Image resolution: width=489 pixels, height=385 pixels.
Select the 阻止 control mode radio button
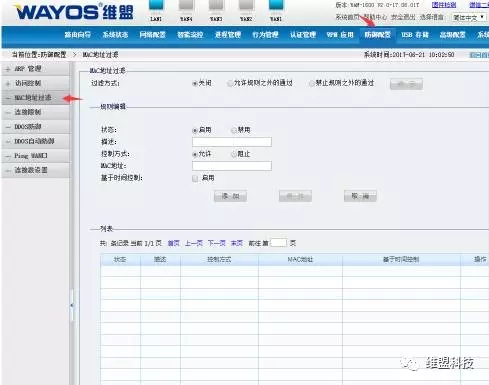click(234, 154)
